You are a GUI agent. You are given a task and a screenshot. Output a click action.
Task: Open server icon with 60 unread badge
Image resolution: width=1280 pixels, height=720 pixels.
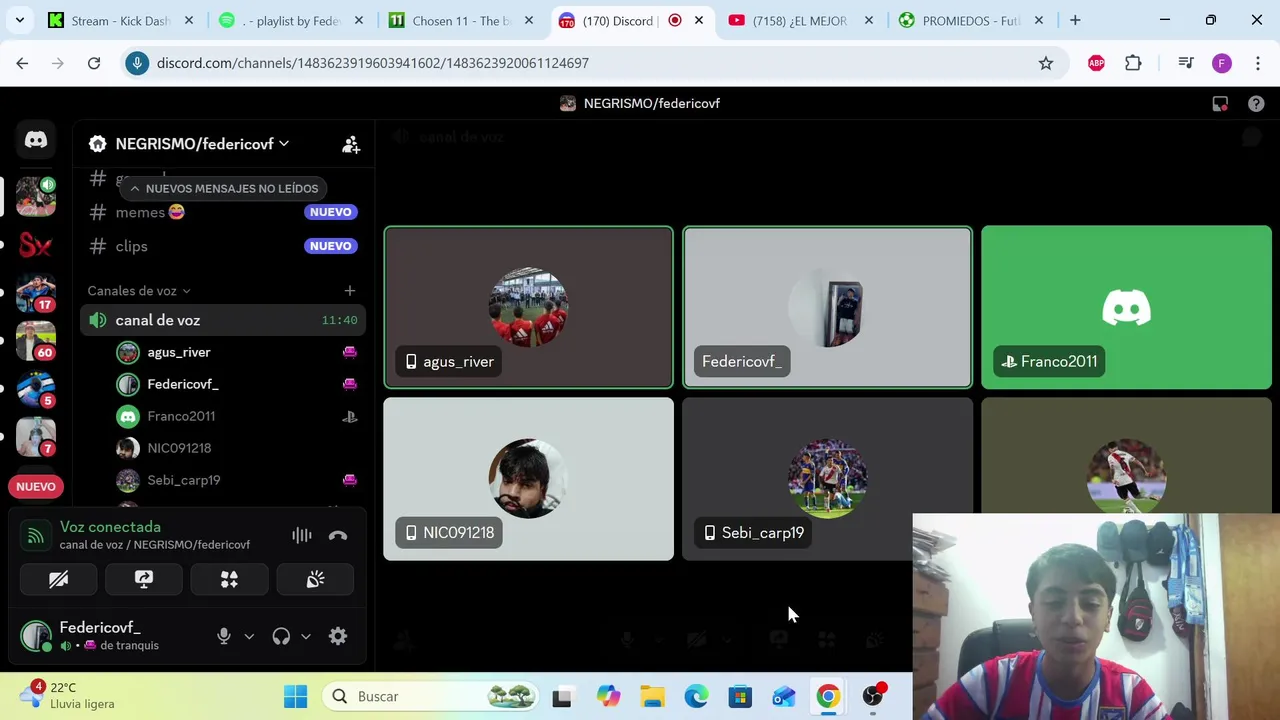tap(36, 341)
